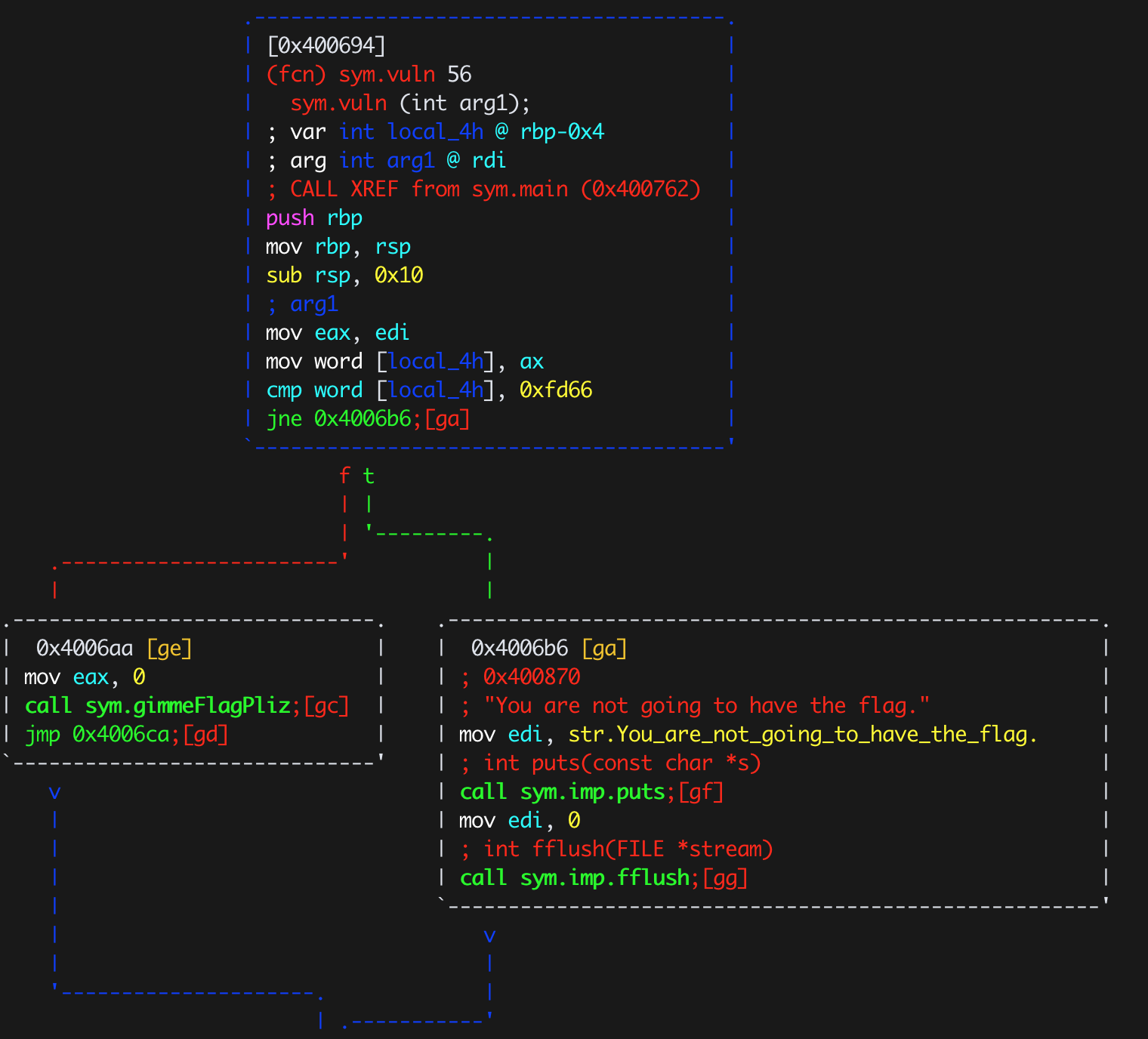Click the "You are not going to have the flag." comment
The image size is (1148, 1039).
(x=707, y=705)
